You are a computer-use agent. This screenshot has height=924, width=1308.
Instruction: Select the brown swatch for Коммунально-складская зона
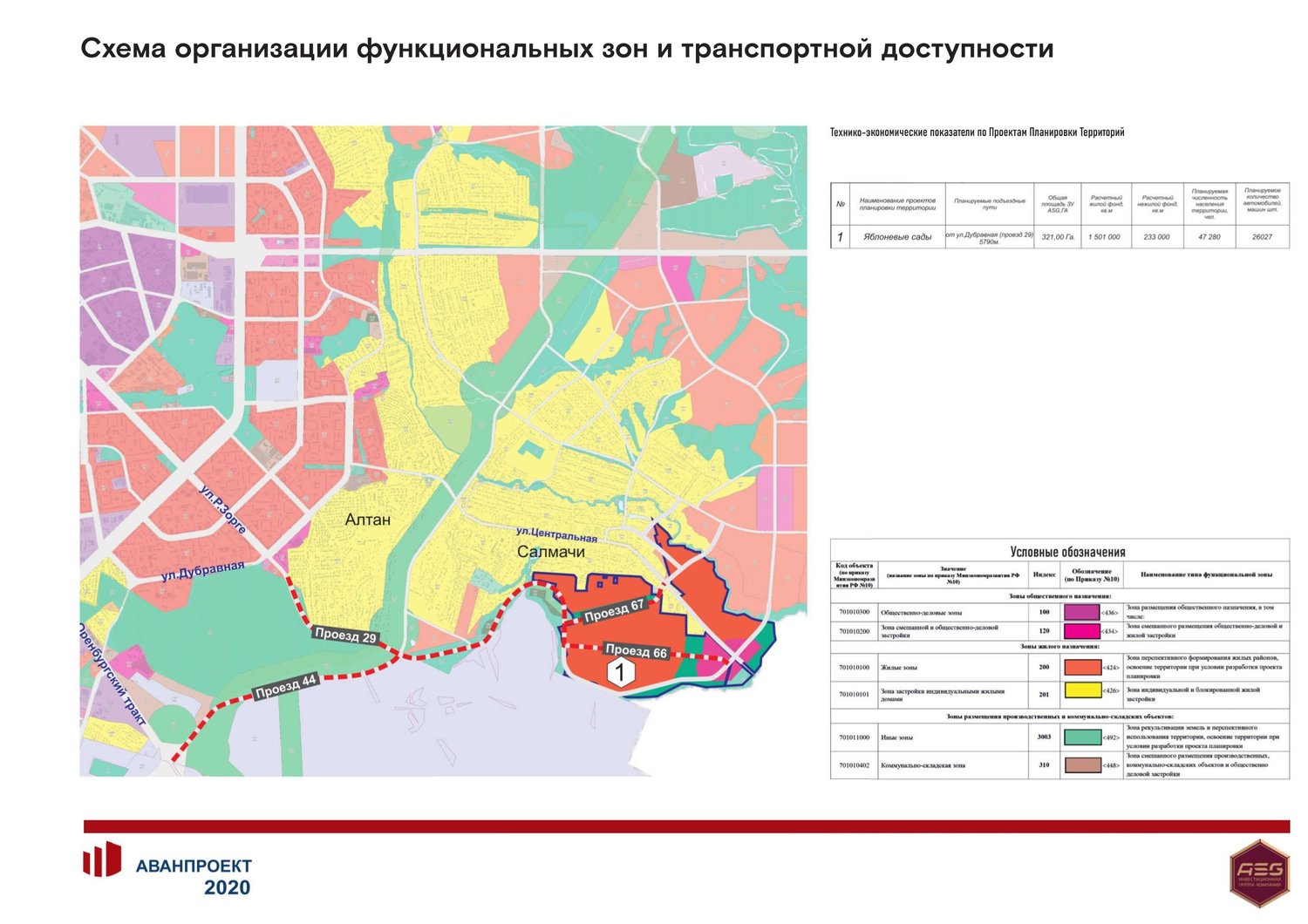(x=1082, y=765)
